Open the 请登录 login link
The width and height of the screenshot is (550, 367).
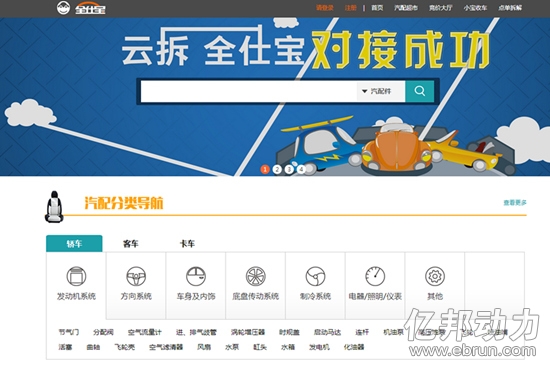point(324,8)
